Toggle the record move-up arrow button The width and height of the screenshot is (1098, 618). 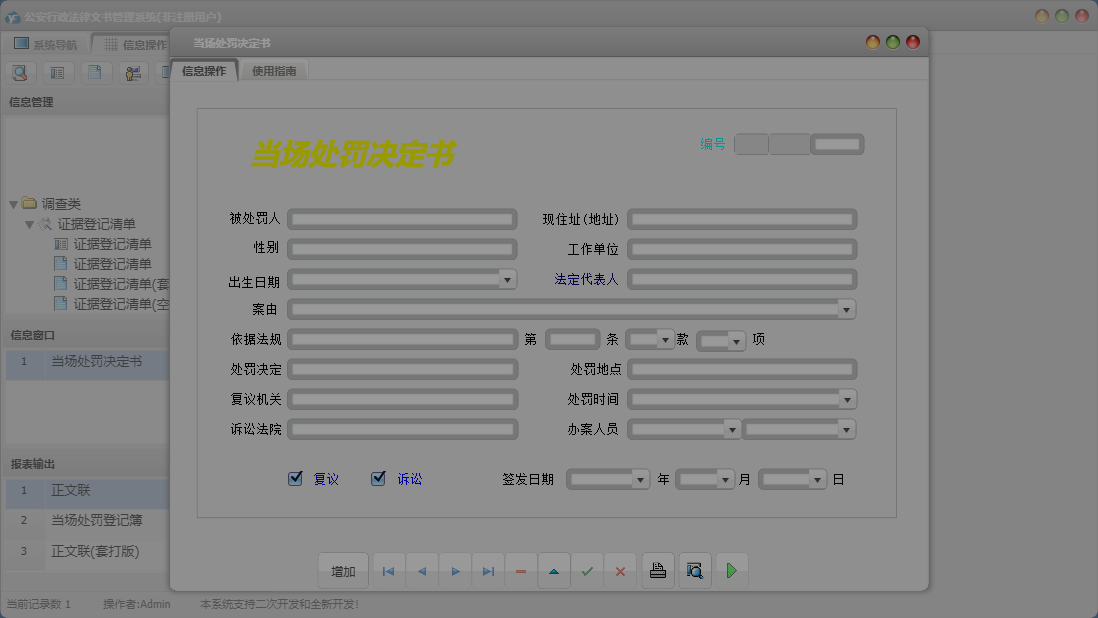point(554,570)
